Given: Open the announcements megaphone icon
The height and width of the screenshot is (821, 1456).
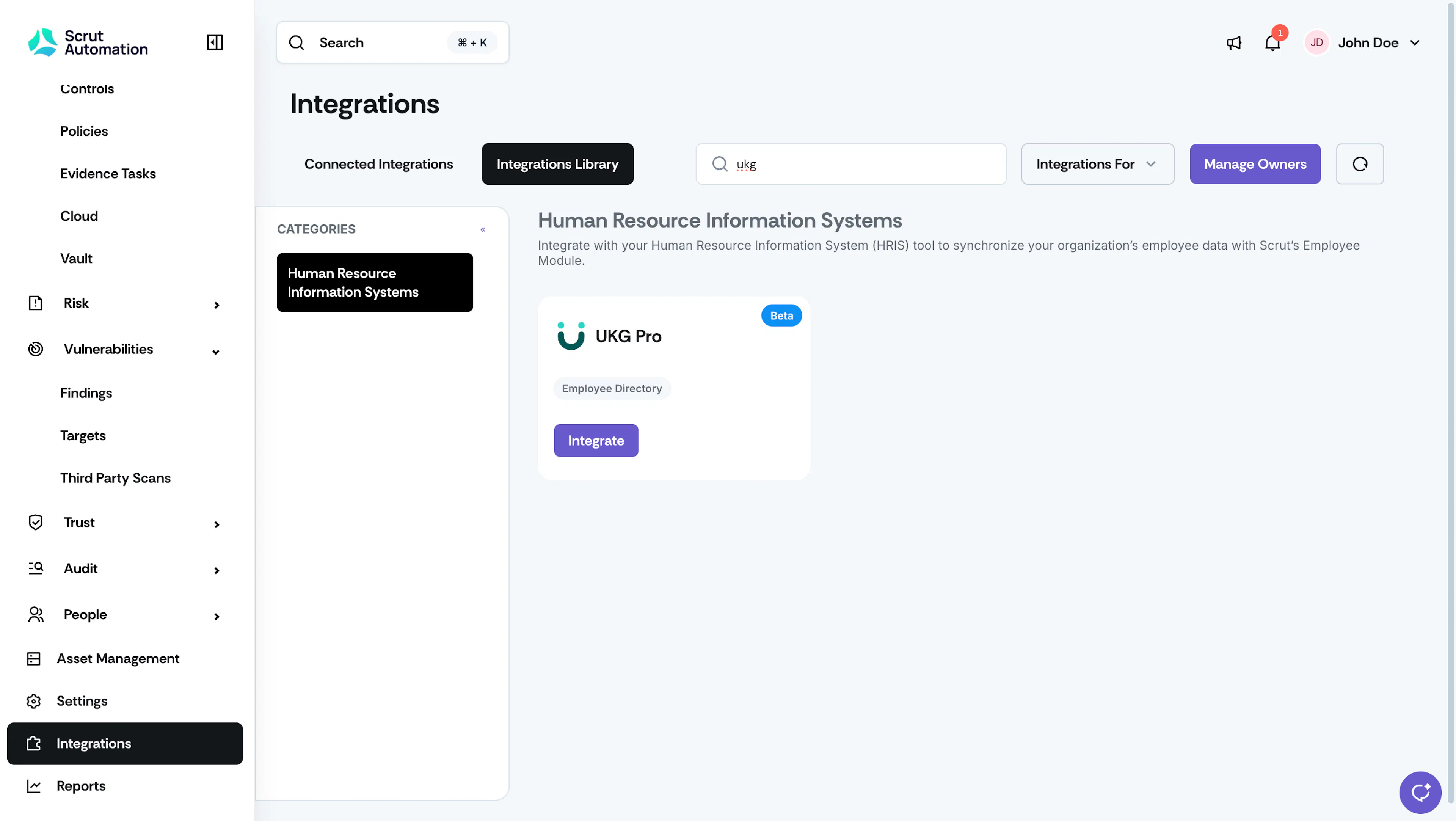Looking at the screenshot, I should tap(1234, 43).
